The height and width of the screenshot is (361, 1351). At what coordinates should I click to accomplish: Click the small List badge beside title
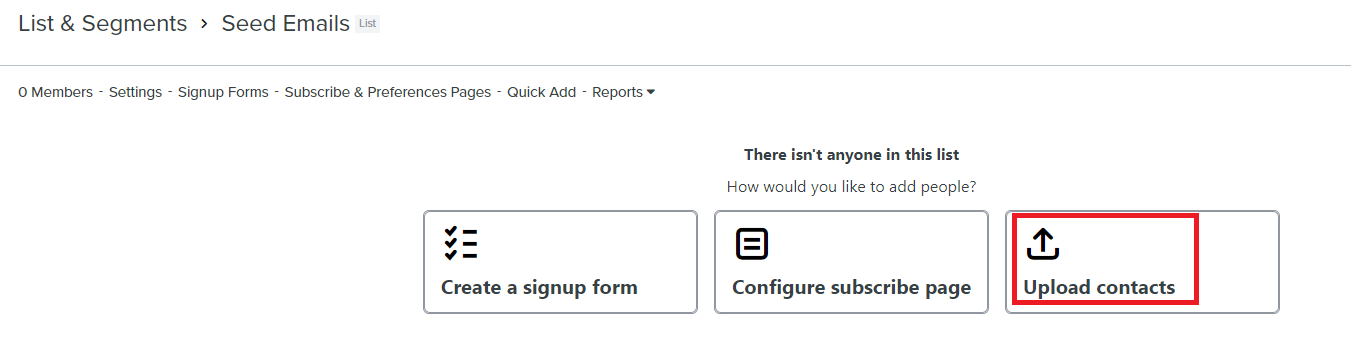coord(368,24)
